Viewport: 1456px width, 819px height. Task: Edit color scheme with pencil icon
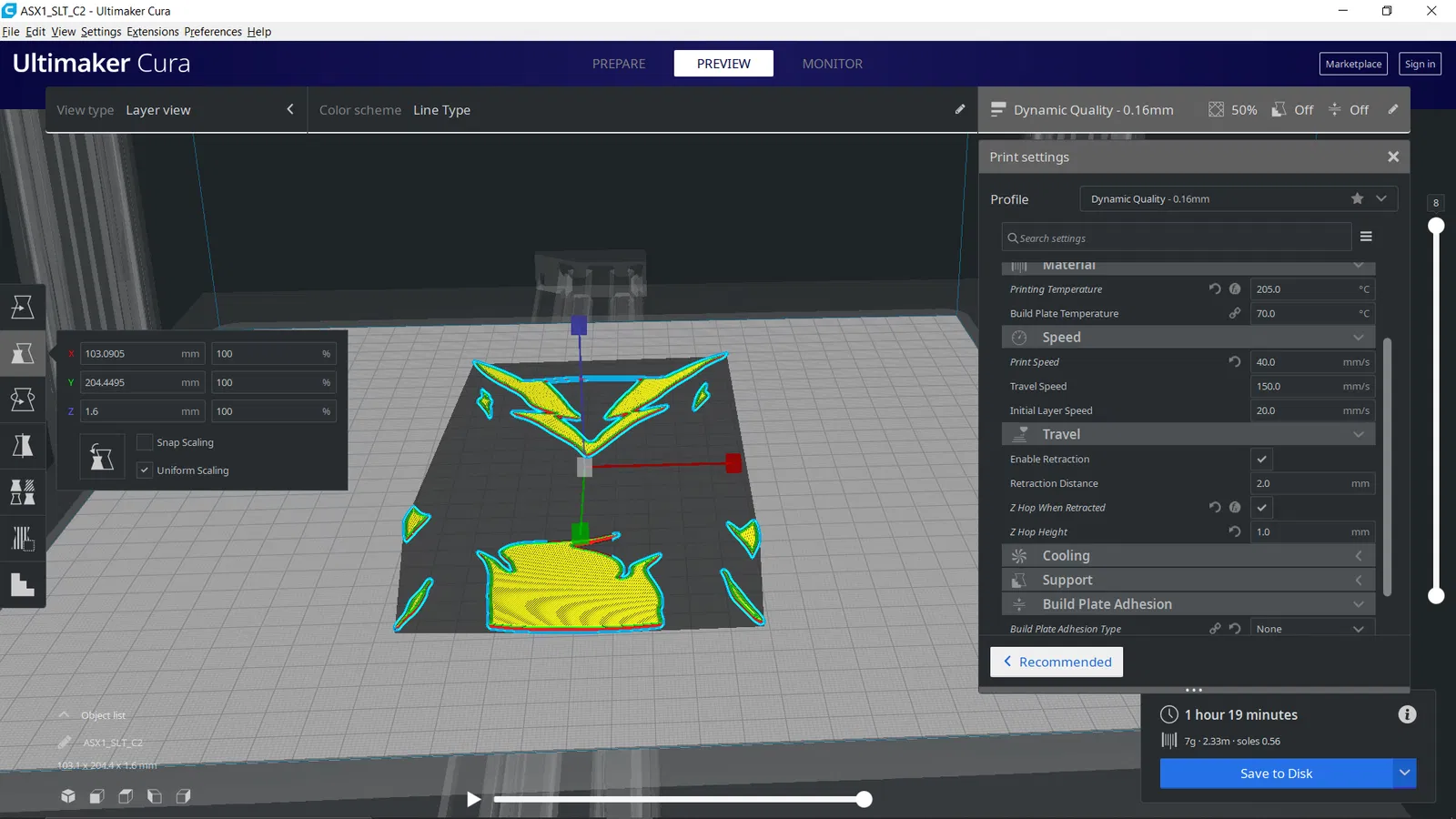960,109
